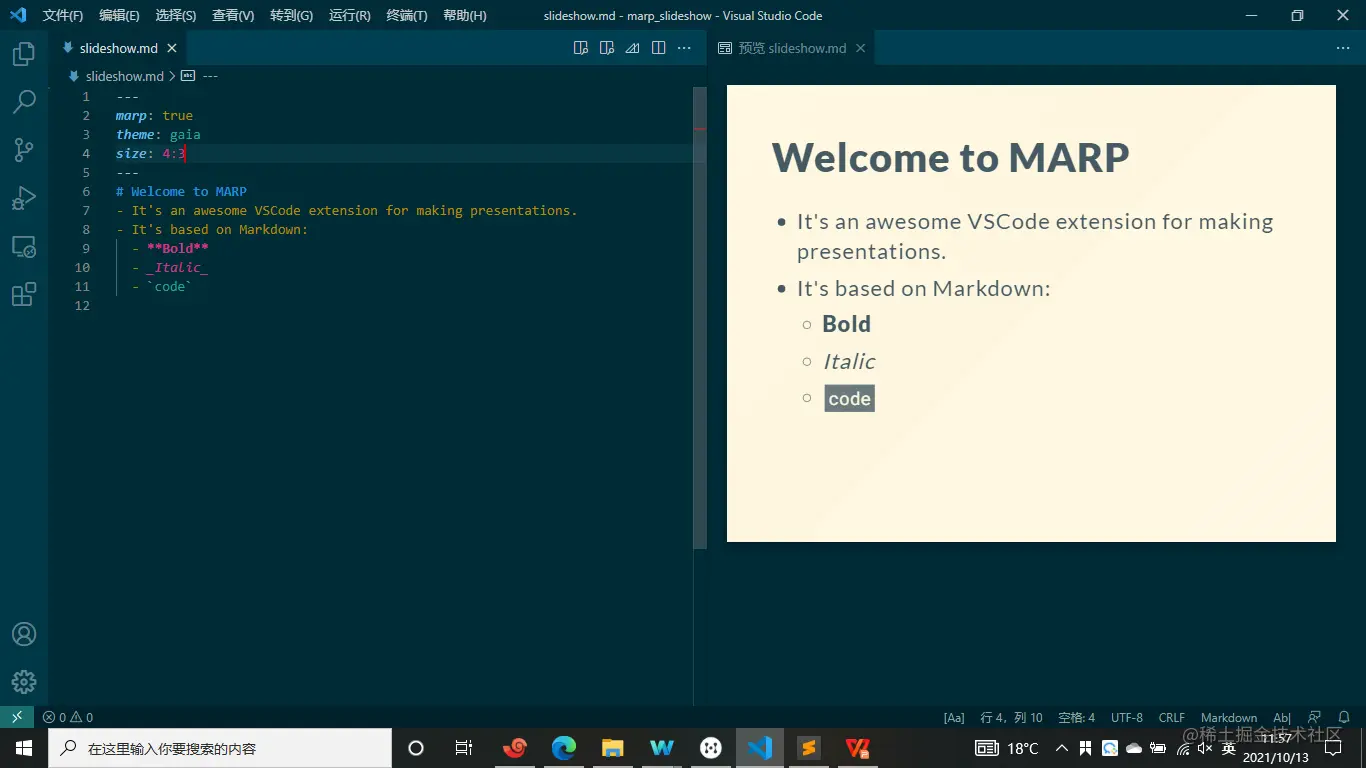Change cursor position via 行 4, 列 10

[1011, 717]
